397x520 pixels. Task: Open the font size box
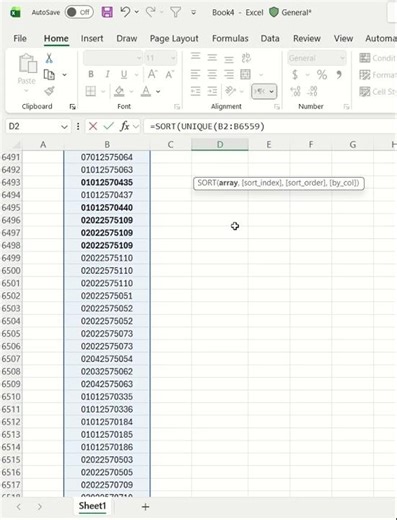[160, 58]
